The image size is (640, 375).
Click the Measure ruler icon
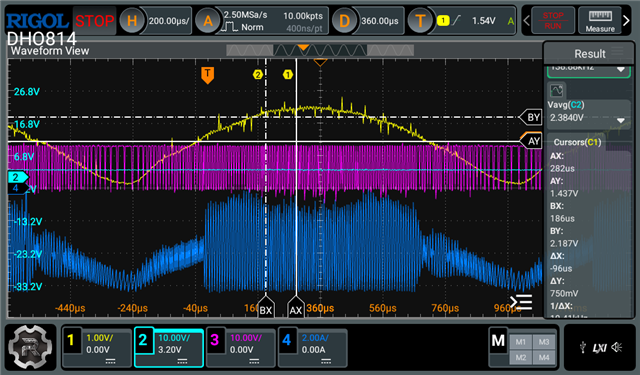[600, 16]
